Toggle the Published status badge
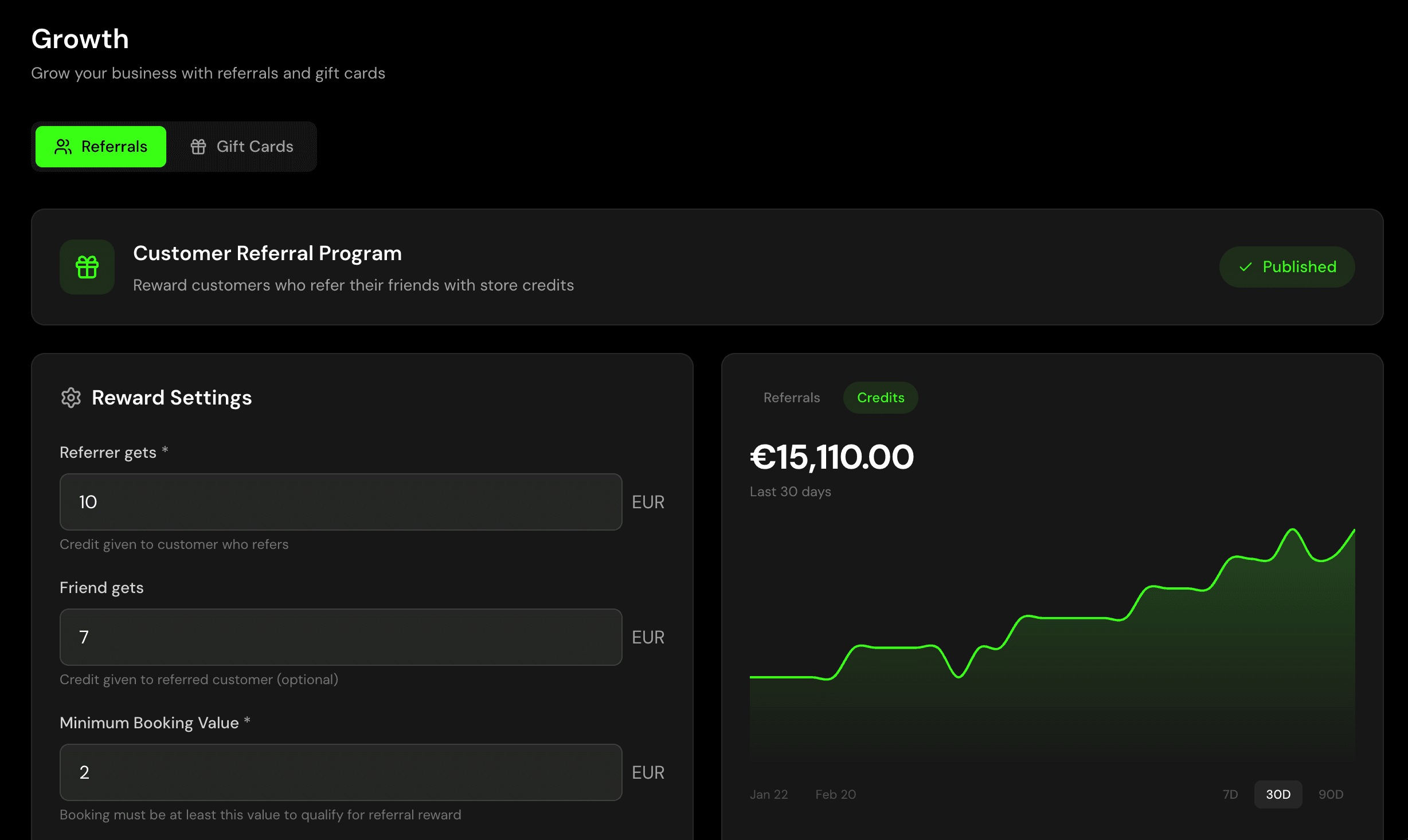Viewport: 1408px width, 840px height. tap(1287, 267)
